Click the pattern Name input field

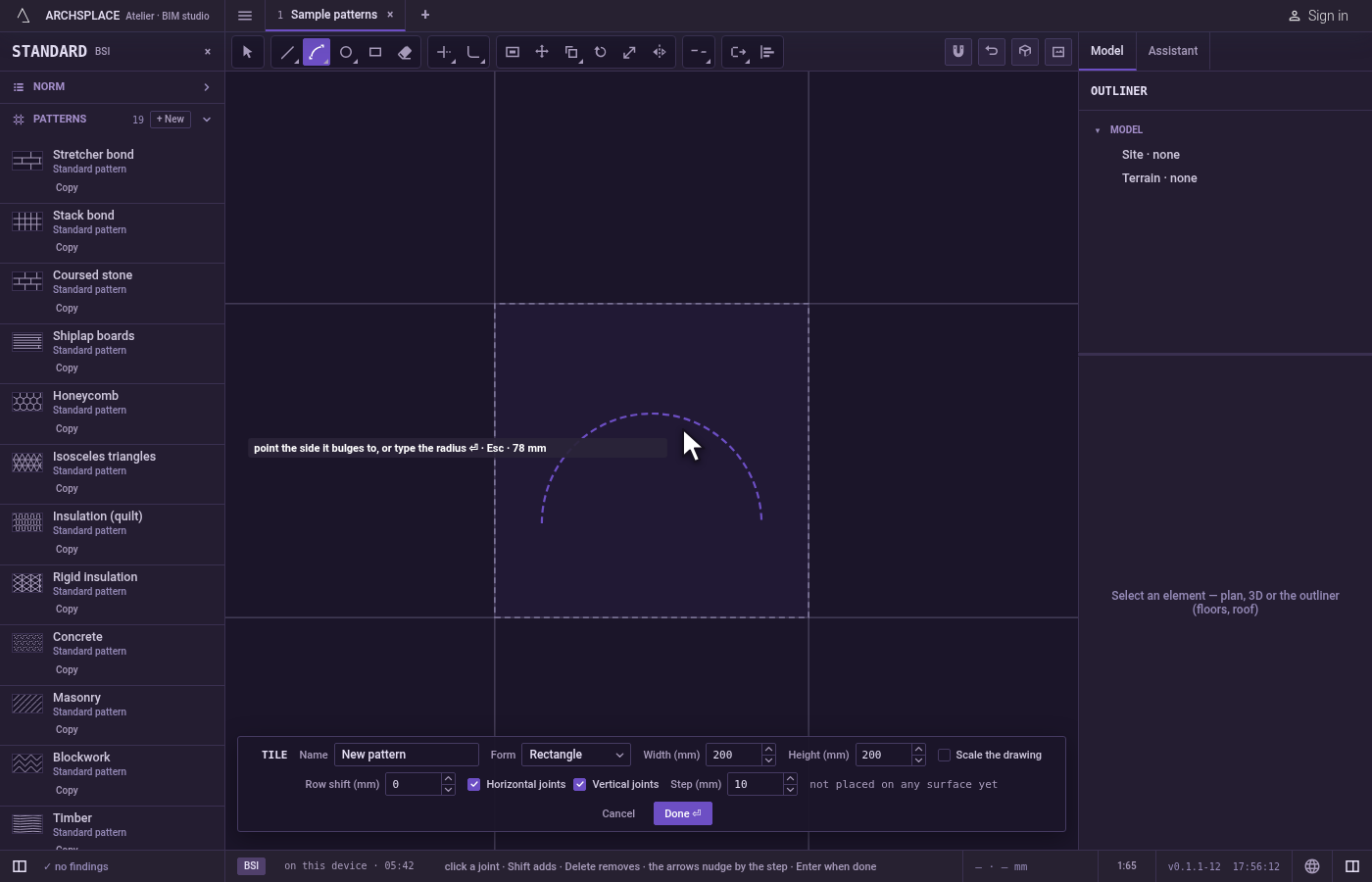[x=407, y=755]
